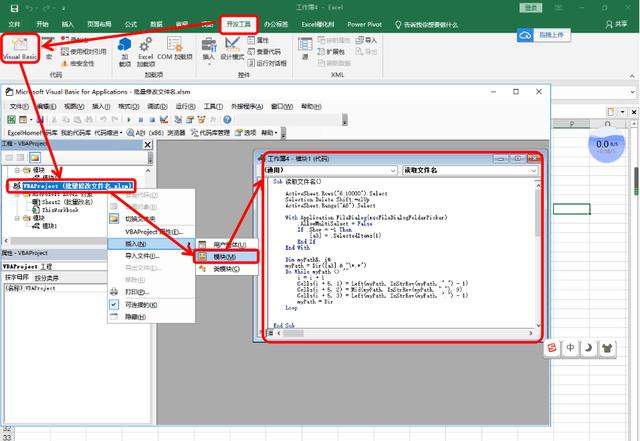This screenshot has height=441, width=640.
Task: Open the 办公标签 ribbon tab
Action: 276,24
